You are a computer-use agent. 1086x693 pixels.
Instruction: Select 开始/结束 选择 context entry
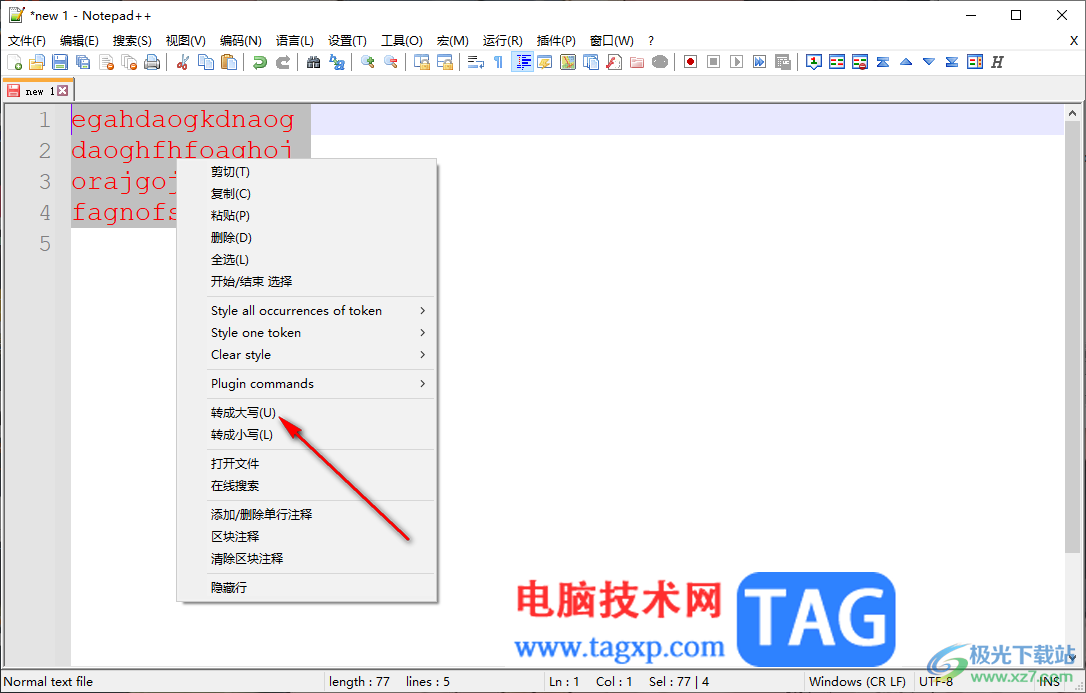pos(307,282)
